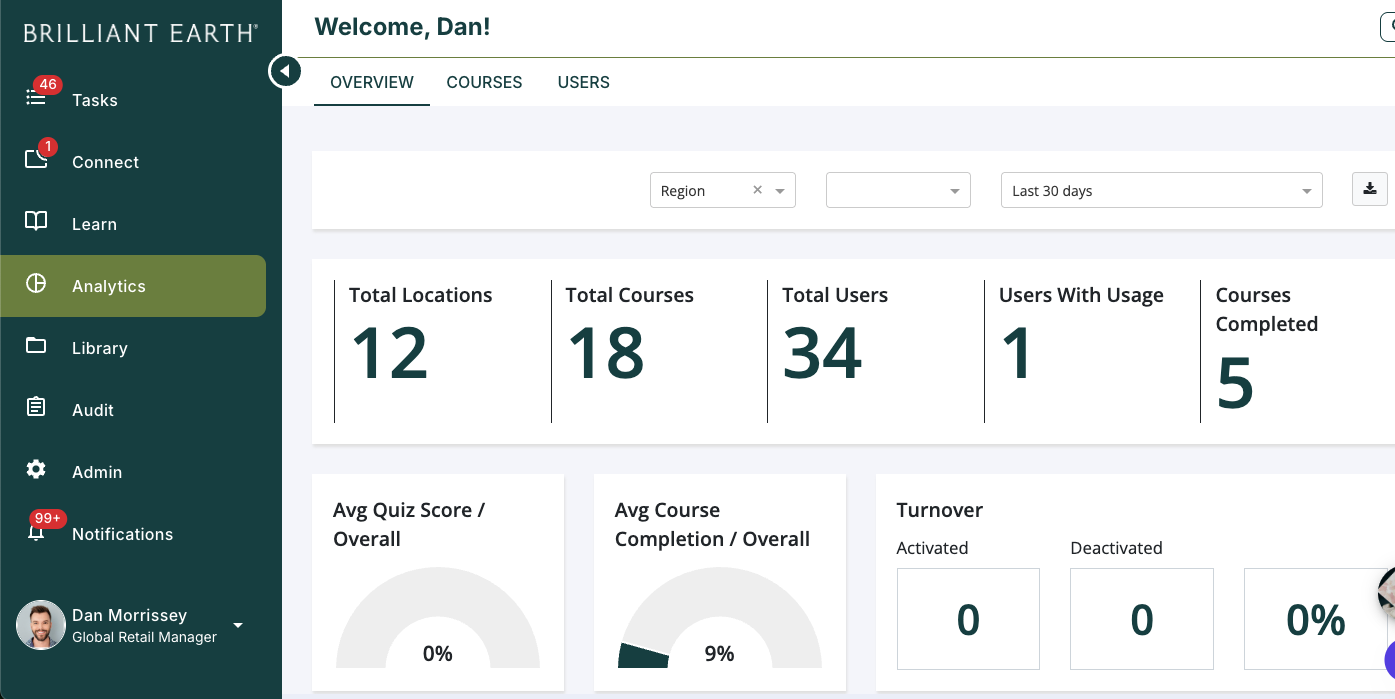Open the Connect chat icon
1395x699 pixels.
coord(36,159)
